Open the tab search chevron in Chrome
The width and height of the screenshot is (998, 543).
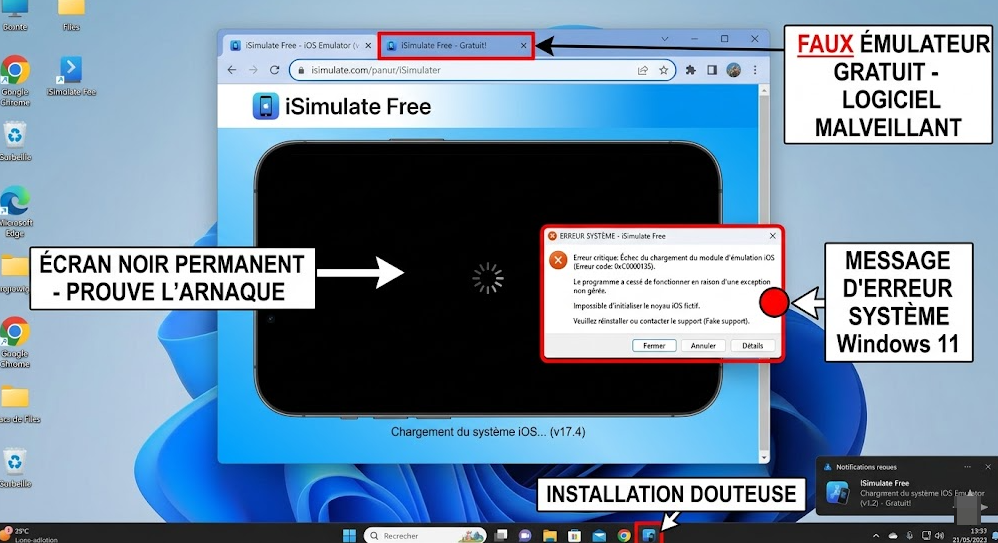click(x=664, y=39)
